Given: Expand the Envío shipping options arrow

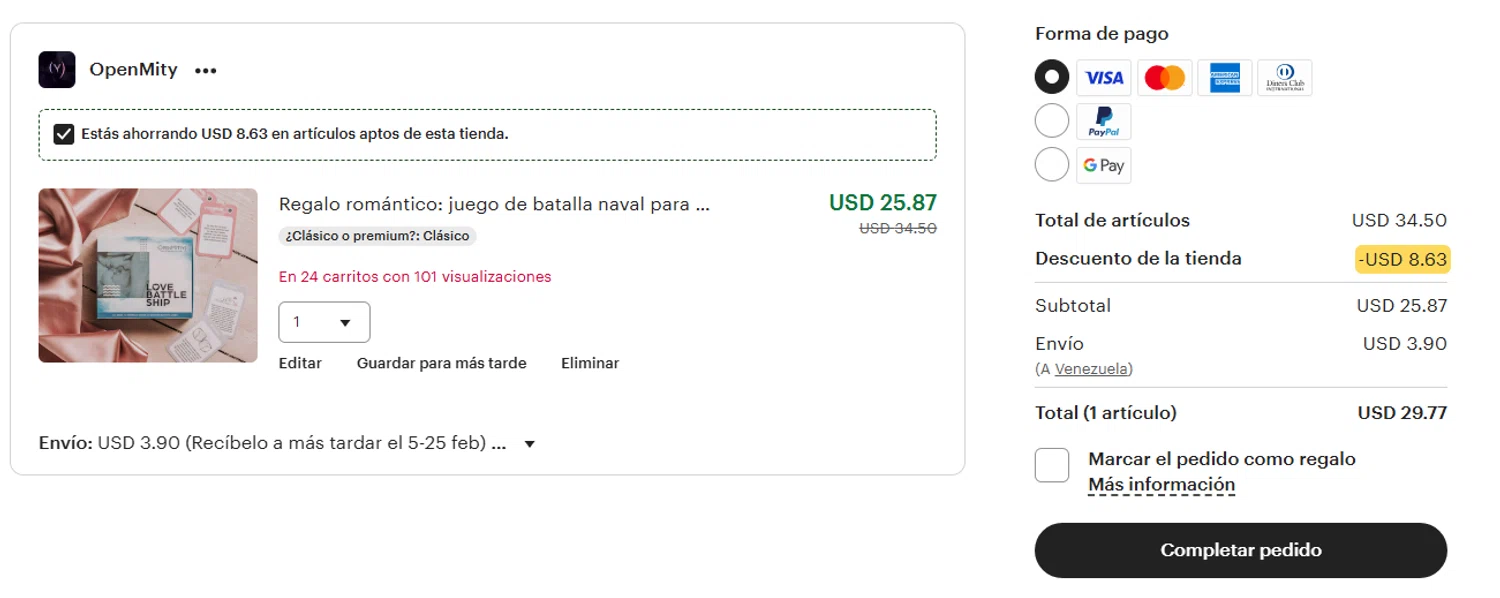Looking at the screenshot, I should click(x=530, y=444).
